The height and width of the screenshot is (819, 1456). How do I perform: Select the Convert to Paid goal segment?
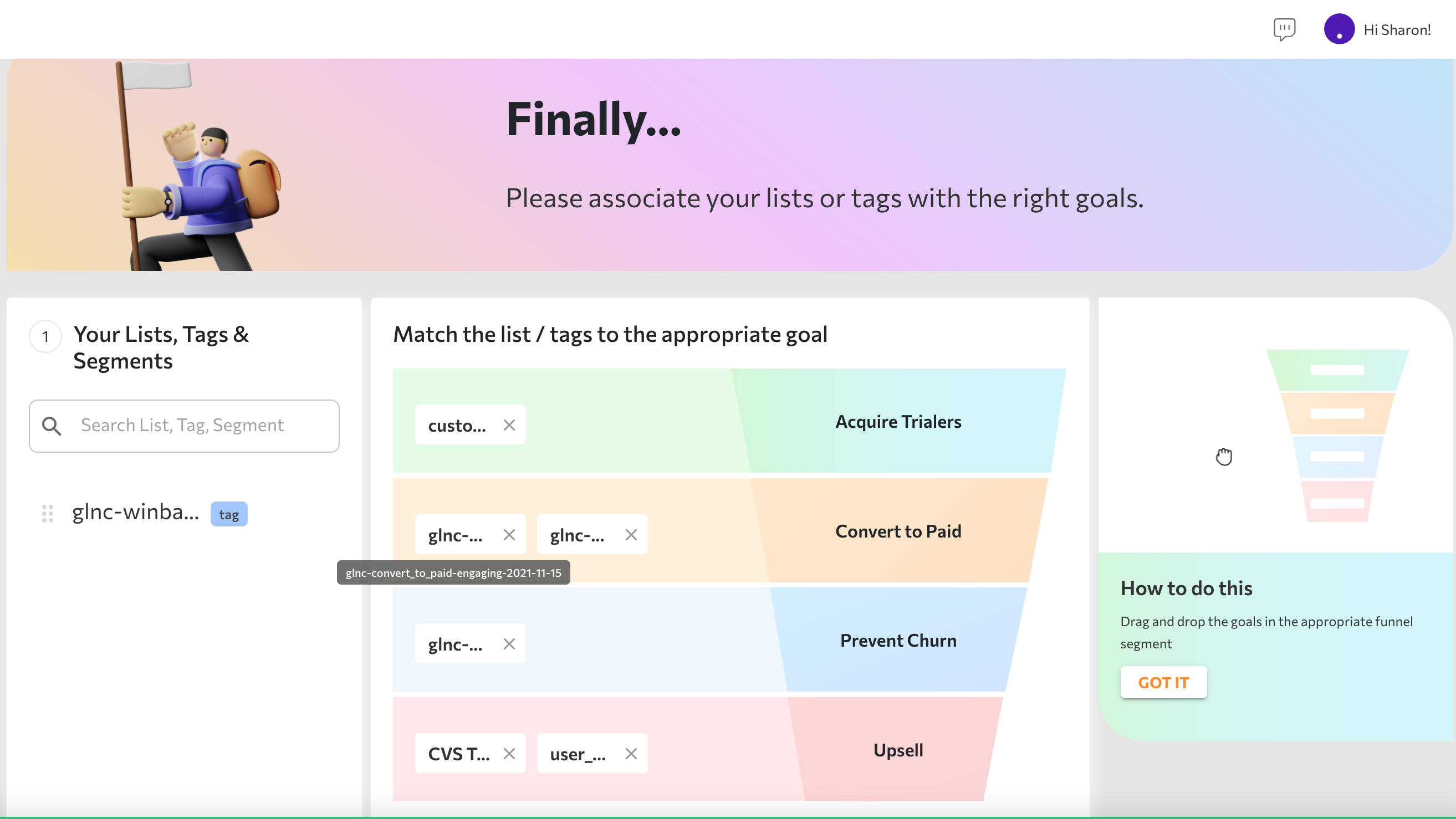[898, 531]
